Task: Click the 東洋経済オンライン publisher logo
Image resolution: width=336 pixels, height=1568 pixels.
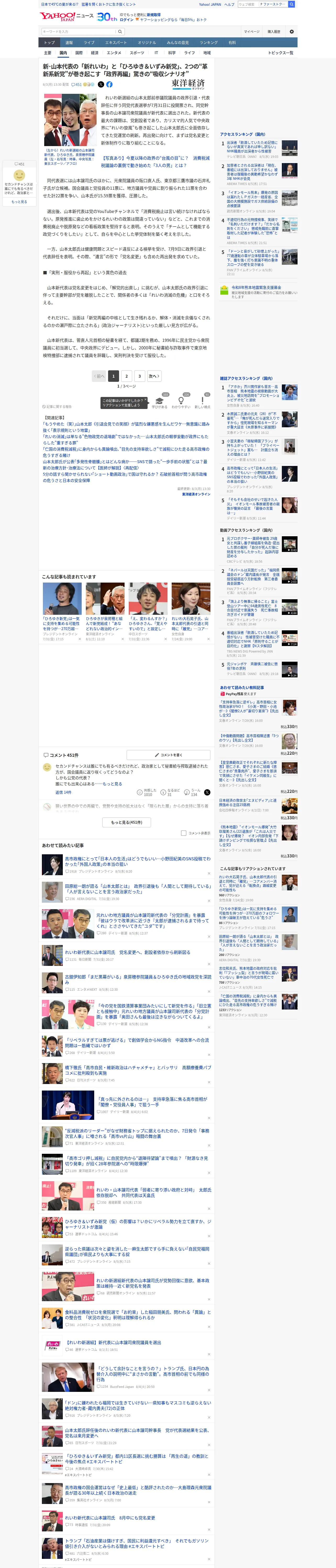Action: pos(188,83)
